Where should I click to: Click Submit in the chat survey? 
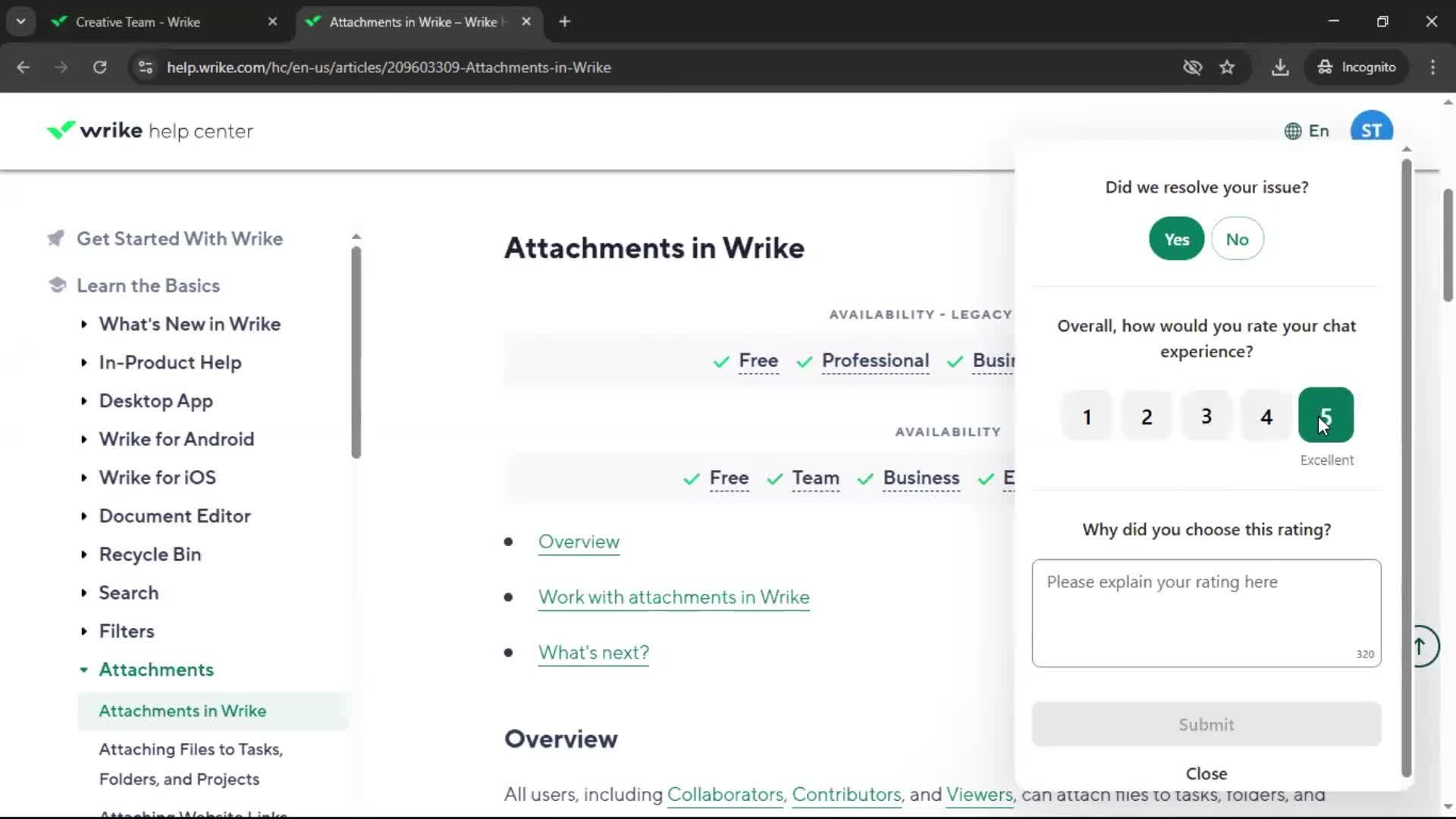pyautogui.click(x=1206, y=724)
